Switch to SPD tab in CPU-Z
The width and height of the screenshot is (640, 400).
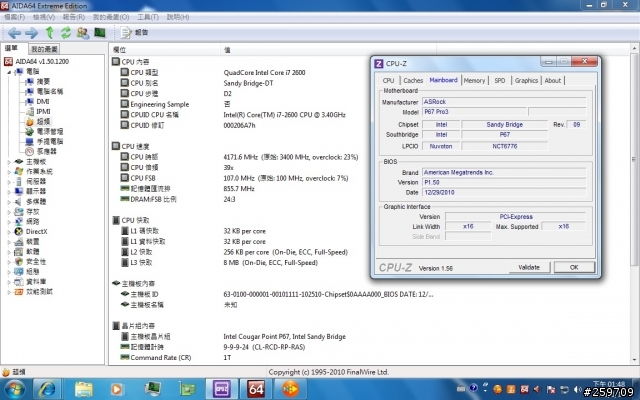click(x=500, y=80)
